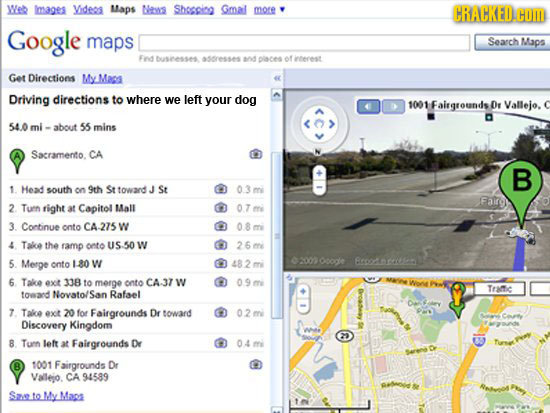The width and height of the screenshot is (550, 413).
Task: Open the Videos link
Action: pyautogui.click(x=88, y=9)
